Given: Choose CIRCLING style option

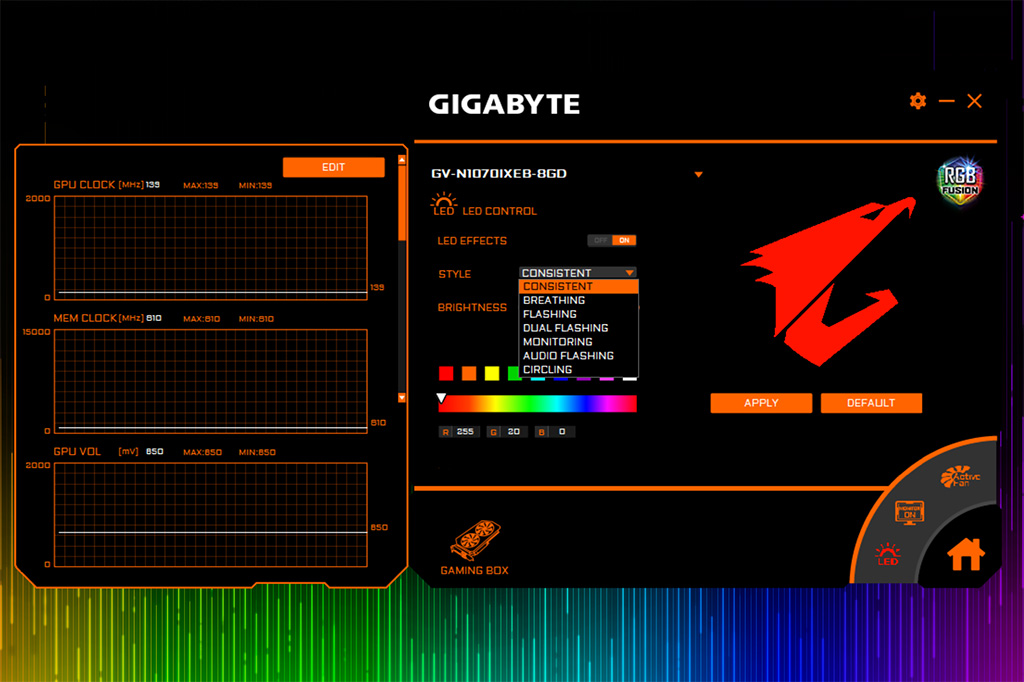Looking at the screenshot, I should 578,369.
